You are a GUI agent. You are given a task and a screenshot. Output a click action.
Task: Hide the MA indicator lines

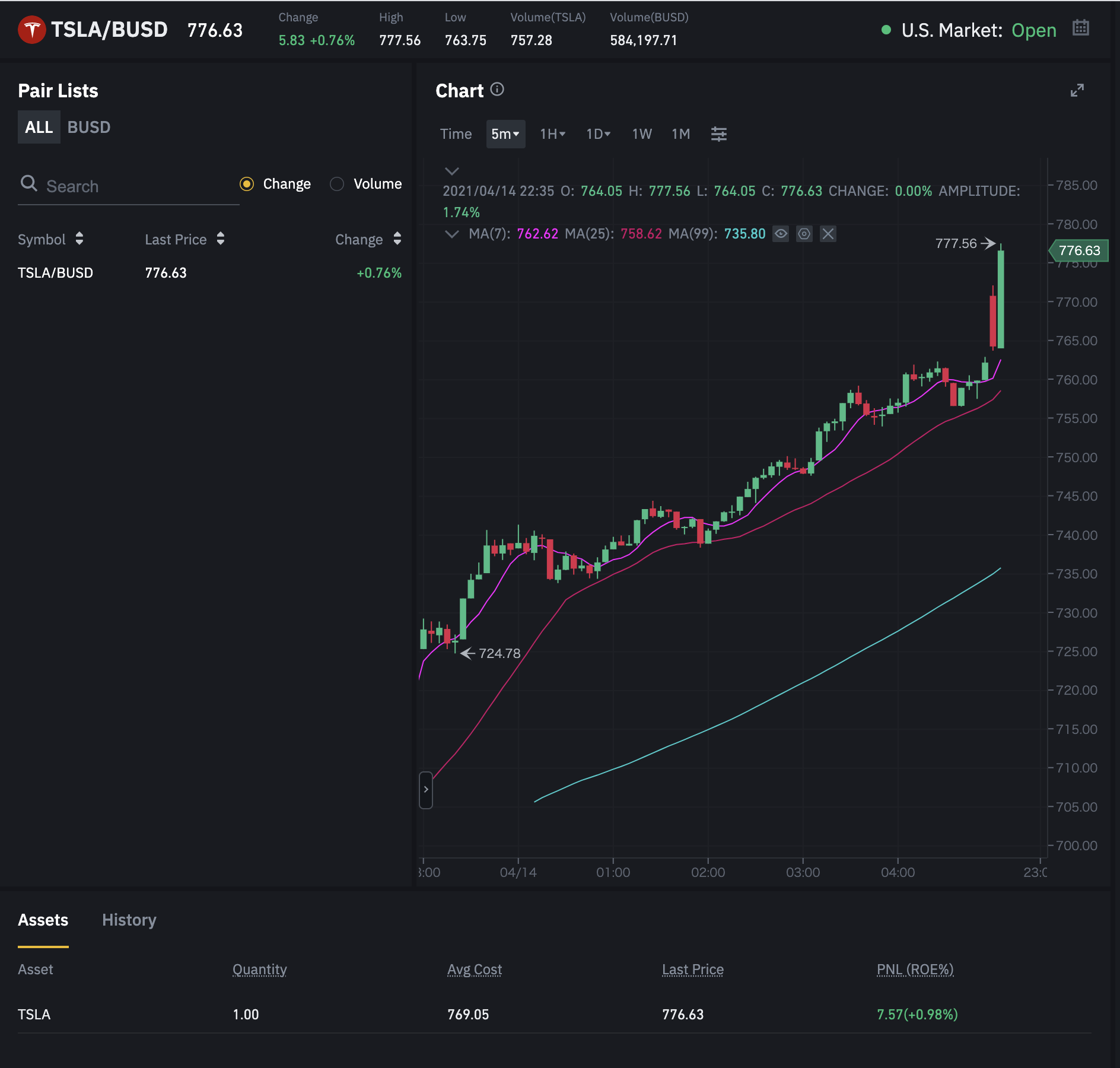point(781,234)
